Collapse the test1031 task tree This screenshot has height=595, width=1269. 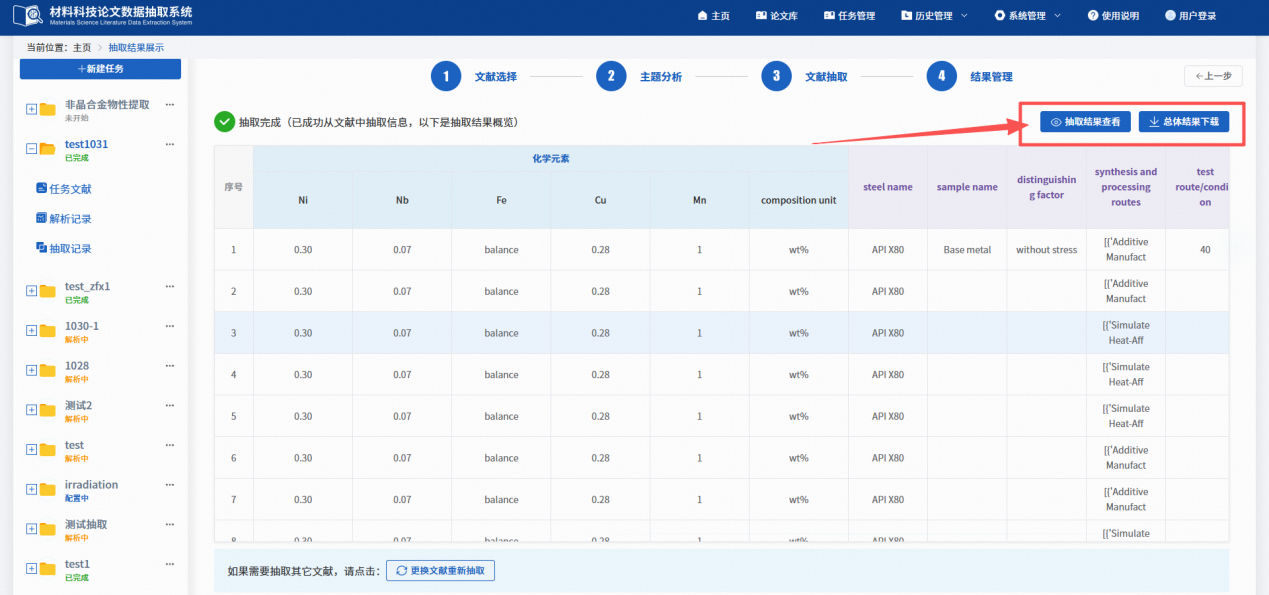click(31, 149)
